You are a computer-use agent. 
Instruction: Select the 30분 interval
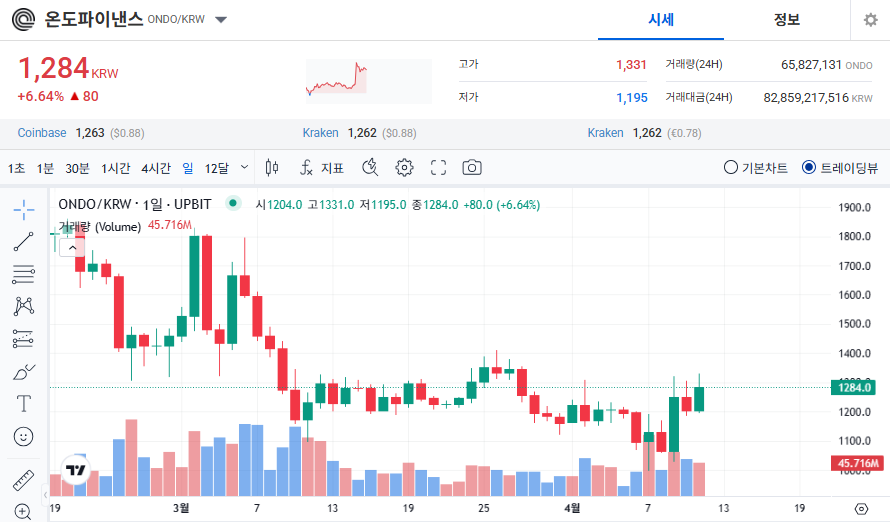pyautogui.click(x=77, y=169)
